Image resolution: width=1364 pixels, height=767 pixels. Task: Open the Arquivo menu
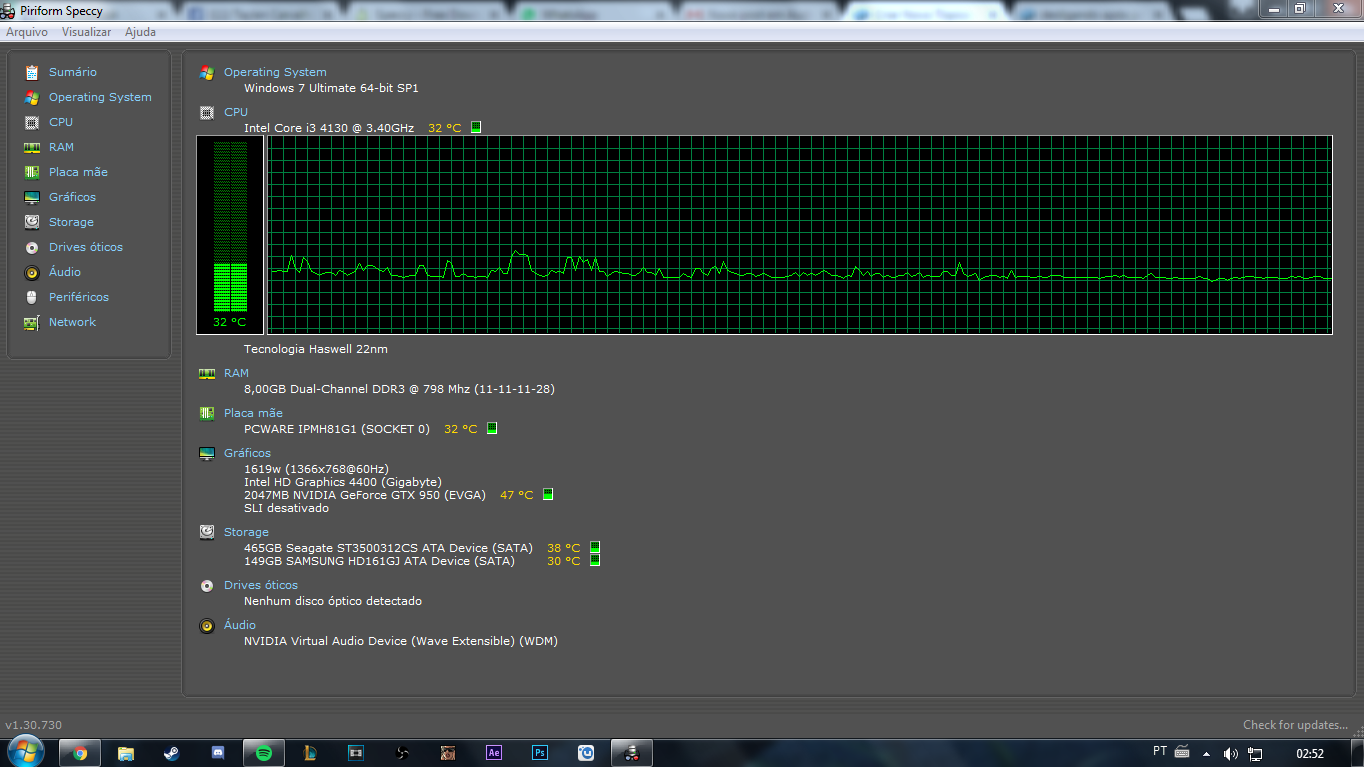click(x=27, y=32)
